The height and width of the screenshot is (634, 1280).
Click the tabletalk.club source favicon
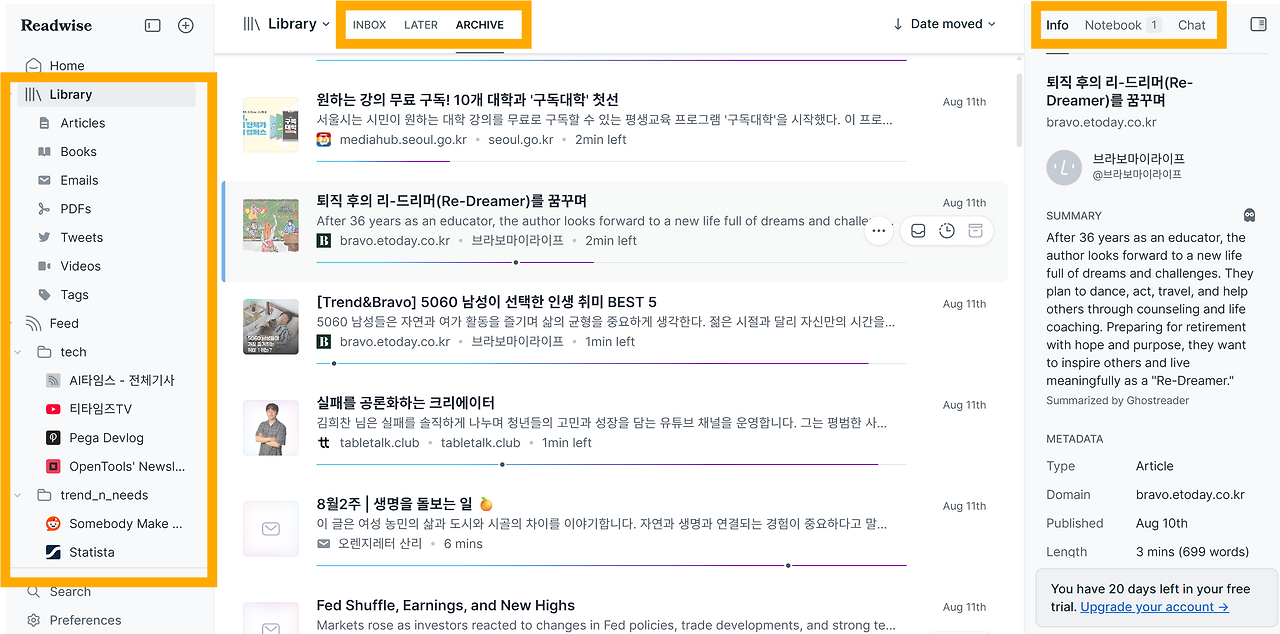[x=324, y=443]
